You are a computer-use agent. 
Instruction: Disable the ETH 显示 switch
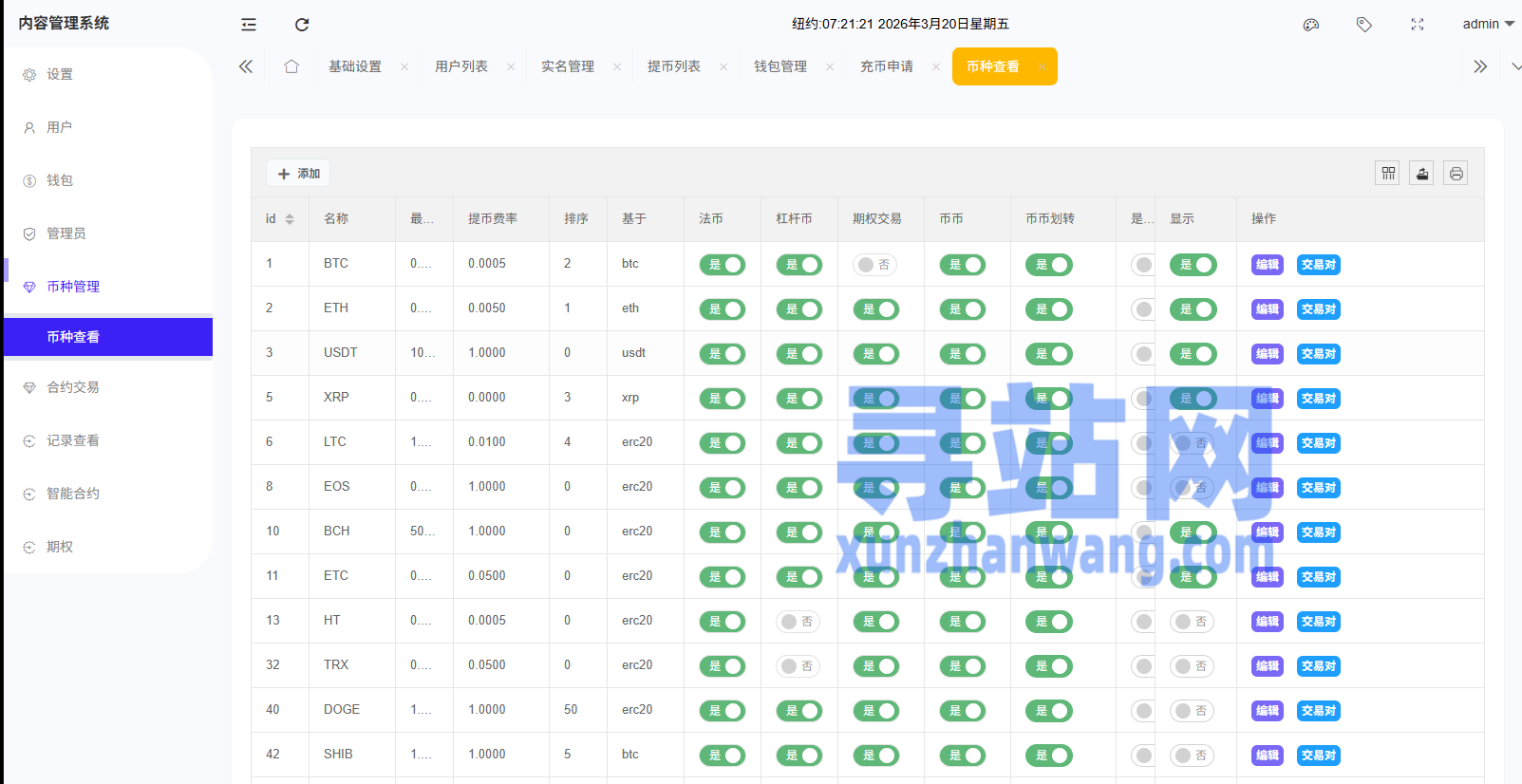click(1193, 309)
